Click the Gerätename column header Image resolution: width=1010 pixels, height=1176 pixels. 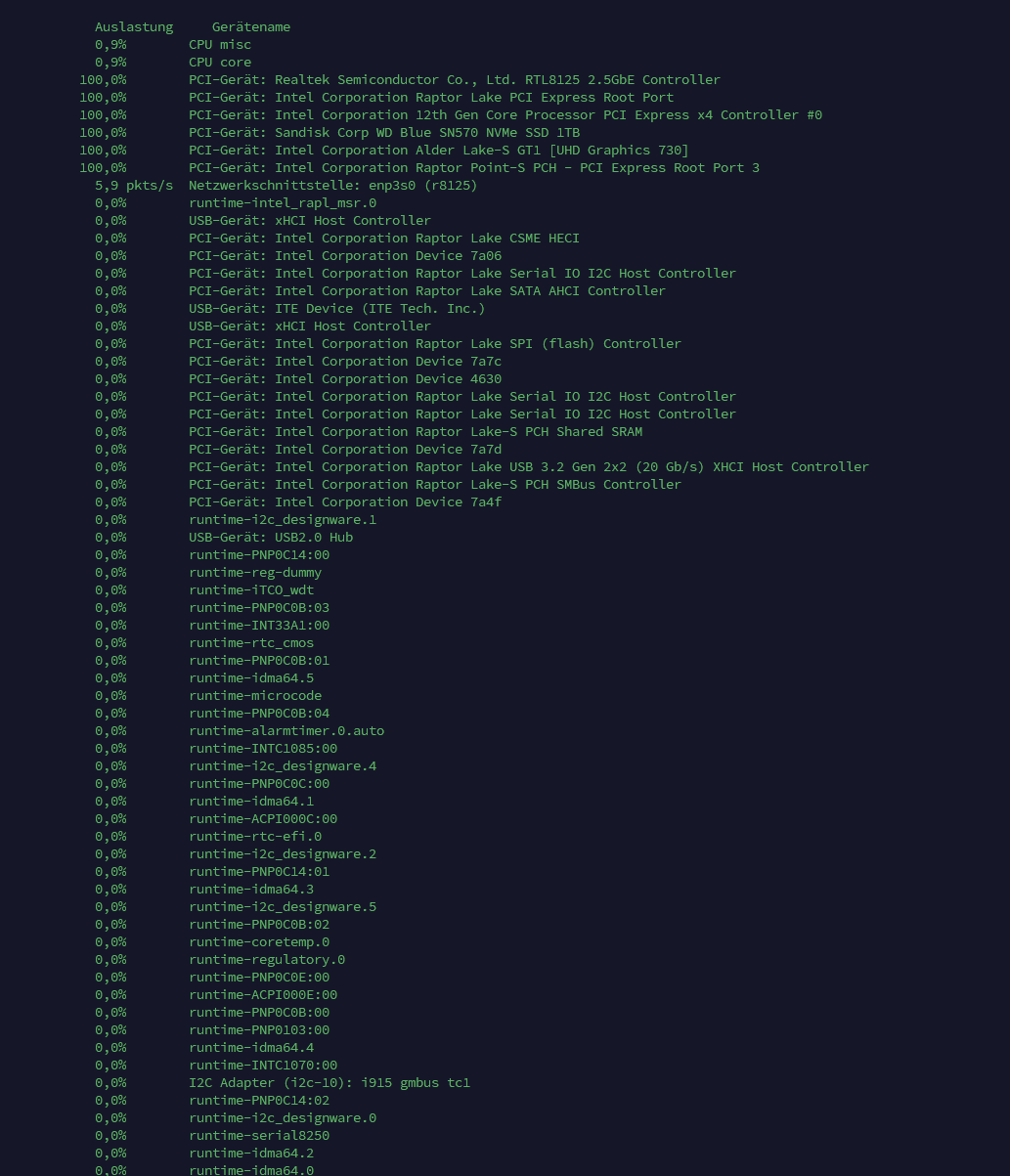(251, 26)
